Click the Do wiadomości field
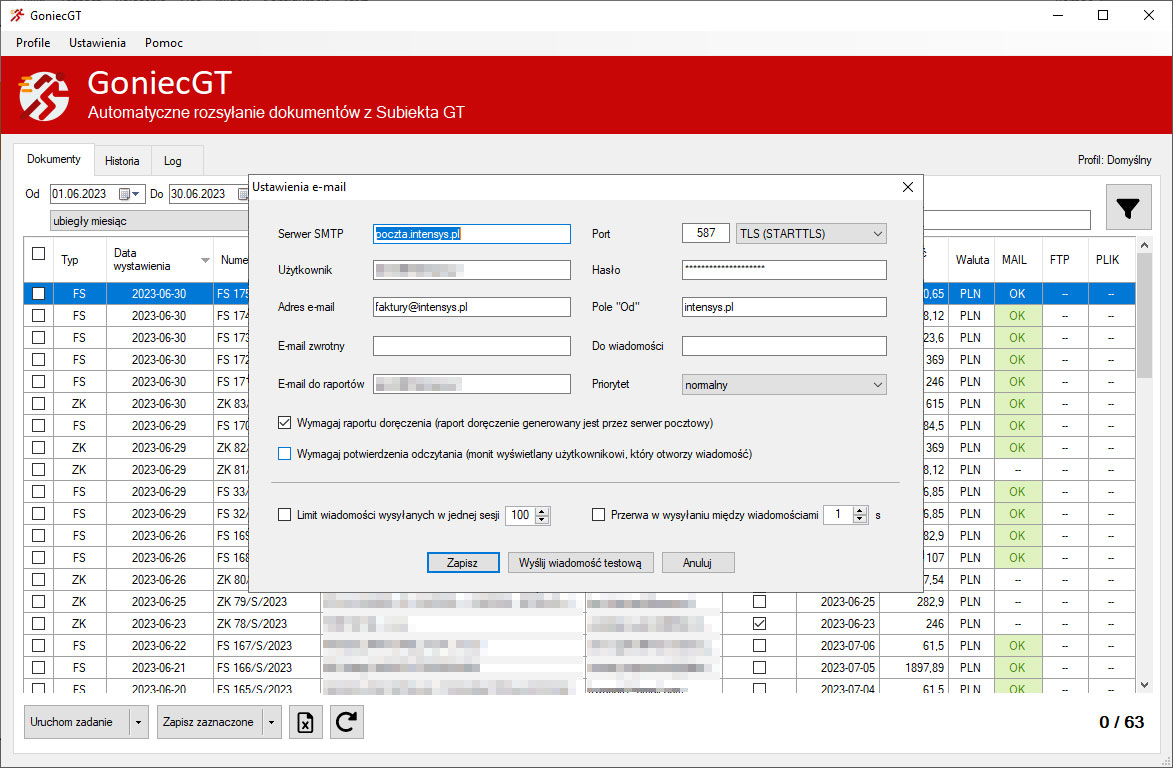Screen dimensions: 1173x768 click(784, 345)
